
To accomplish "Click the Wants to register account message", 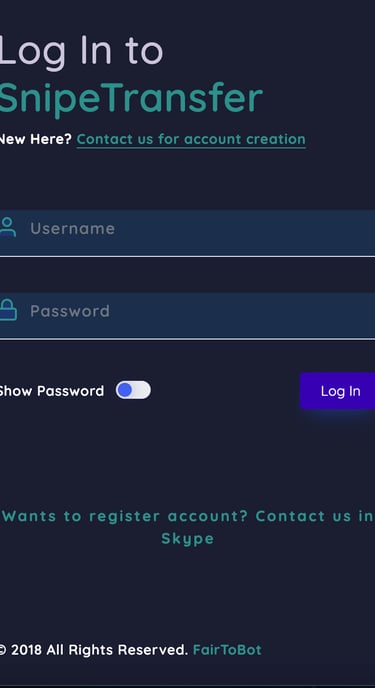I will click(x=188, y=527).
